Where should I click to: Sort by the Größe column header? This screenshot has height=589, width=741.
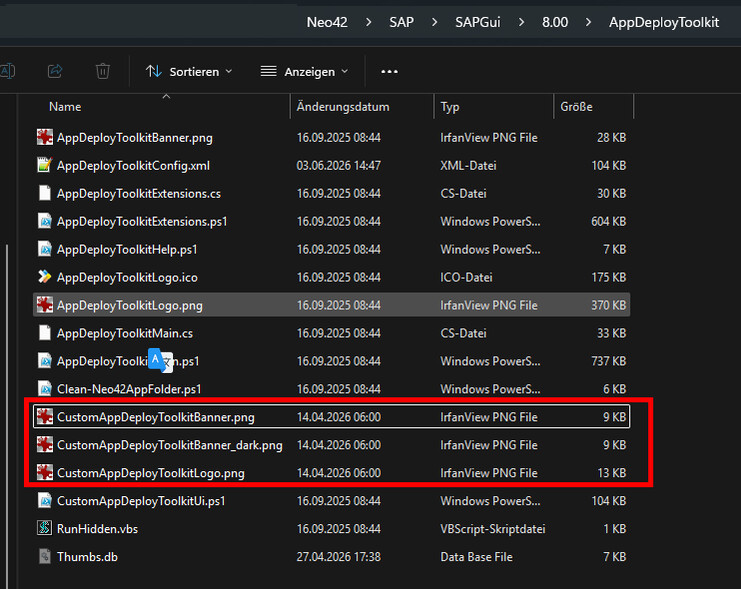pos(576,107)
